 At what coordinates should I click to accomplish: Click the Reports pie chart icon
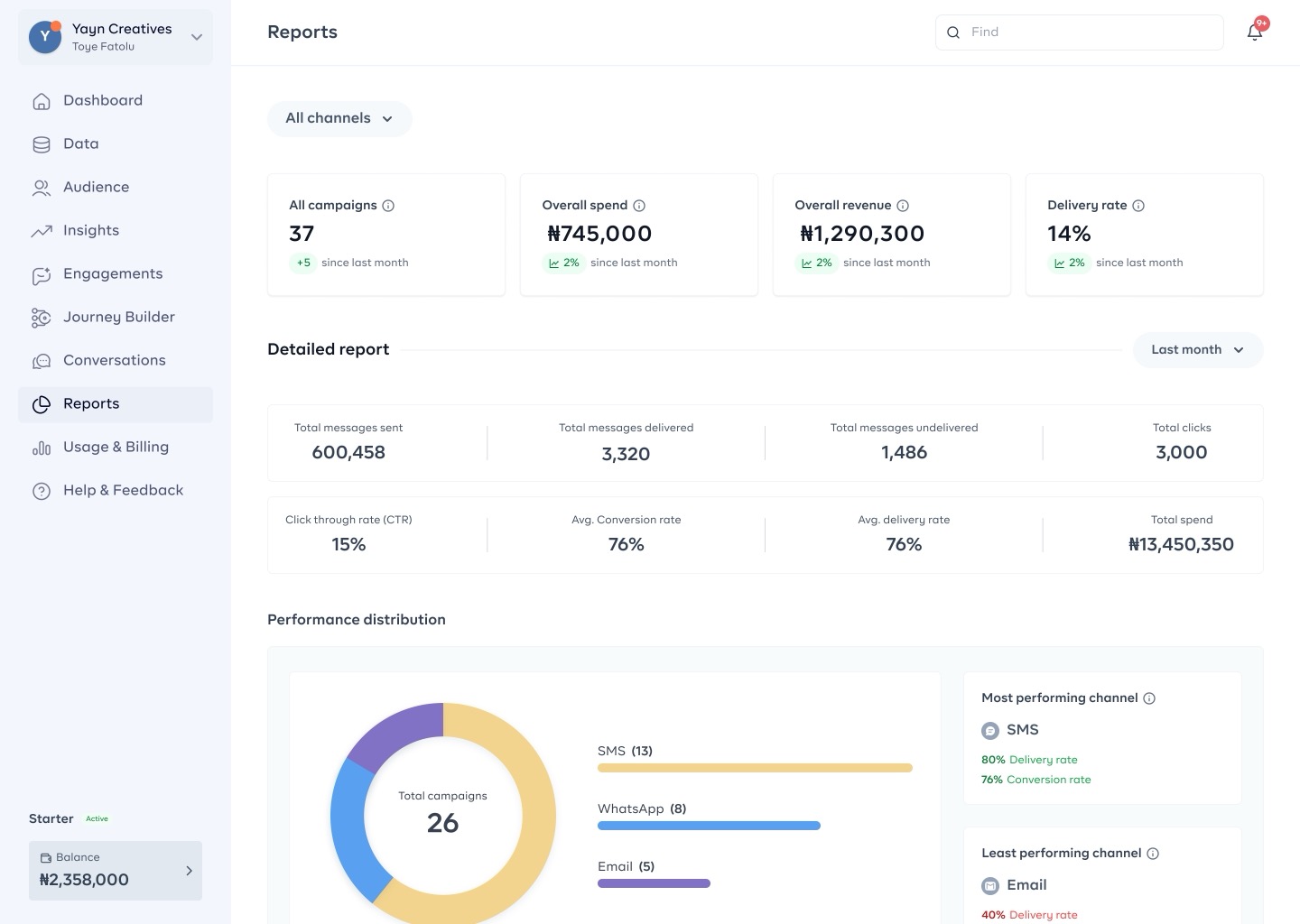tap(42, 404)
